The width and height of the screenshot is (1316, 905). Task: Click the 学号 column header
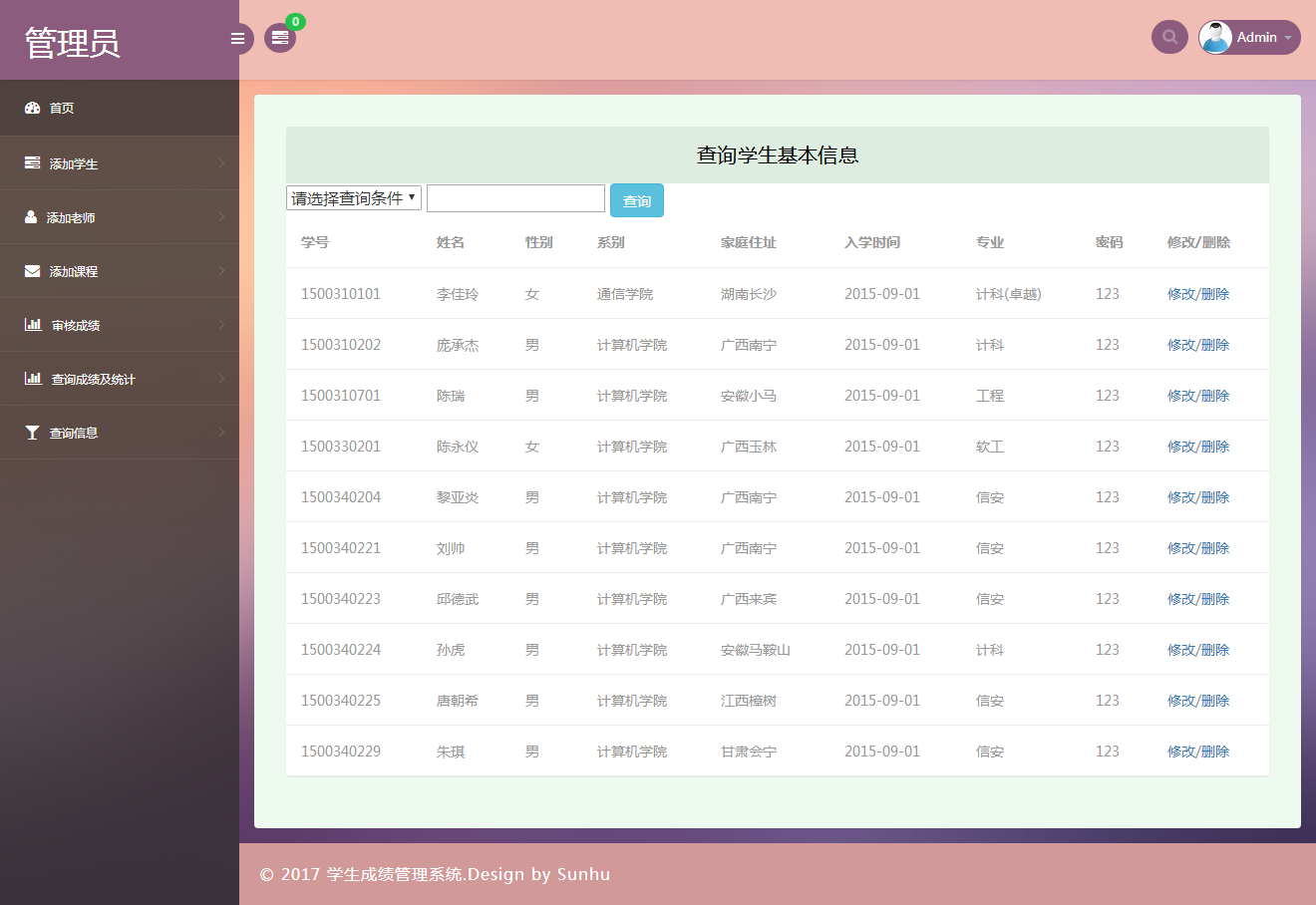(315, 242)
